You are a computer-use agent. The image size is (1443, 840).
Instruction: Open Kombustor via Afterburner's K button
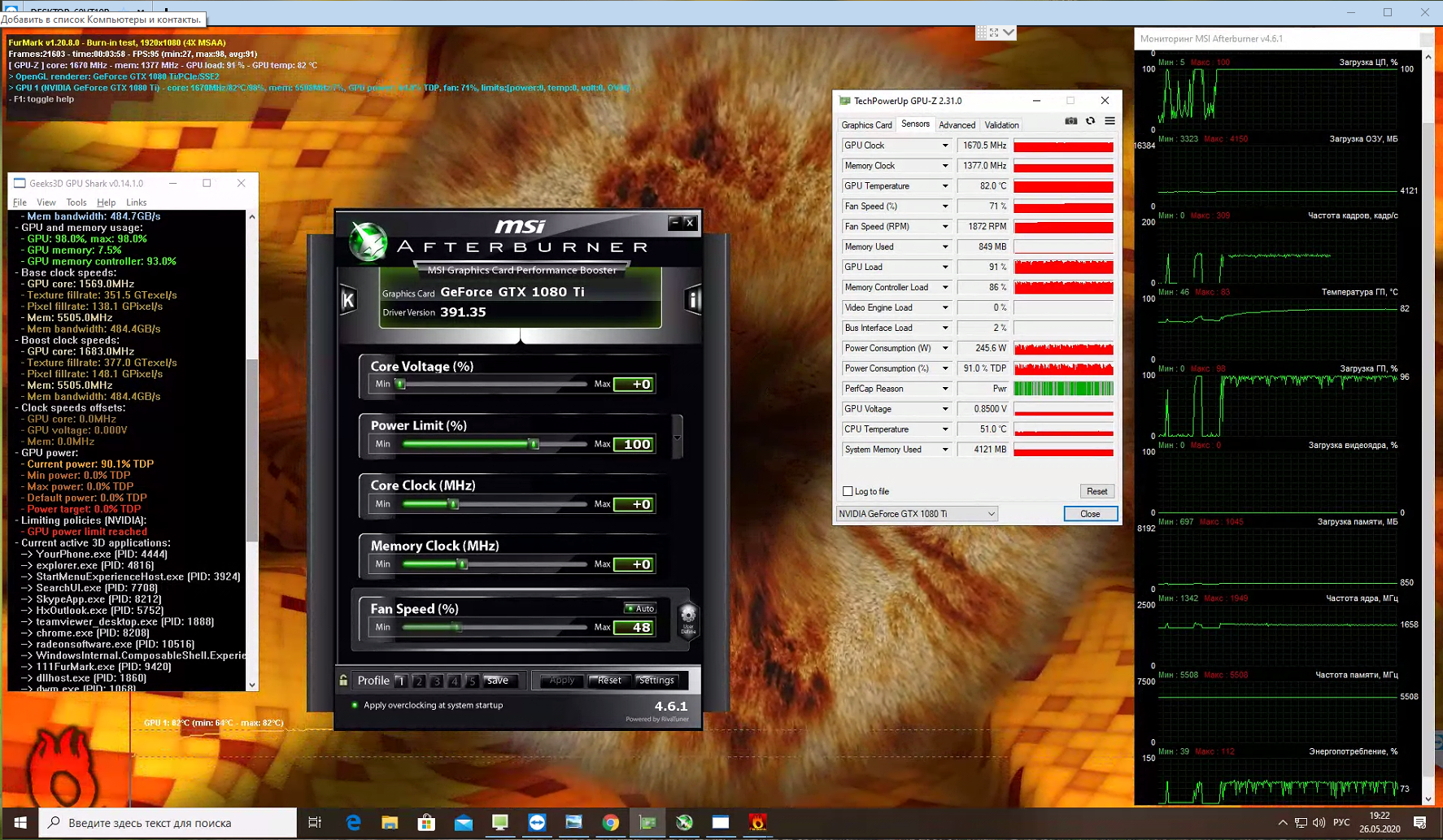click(348, 300)
